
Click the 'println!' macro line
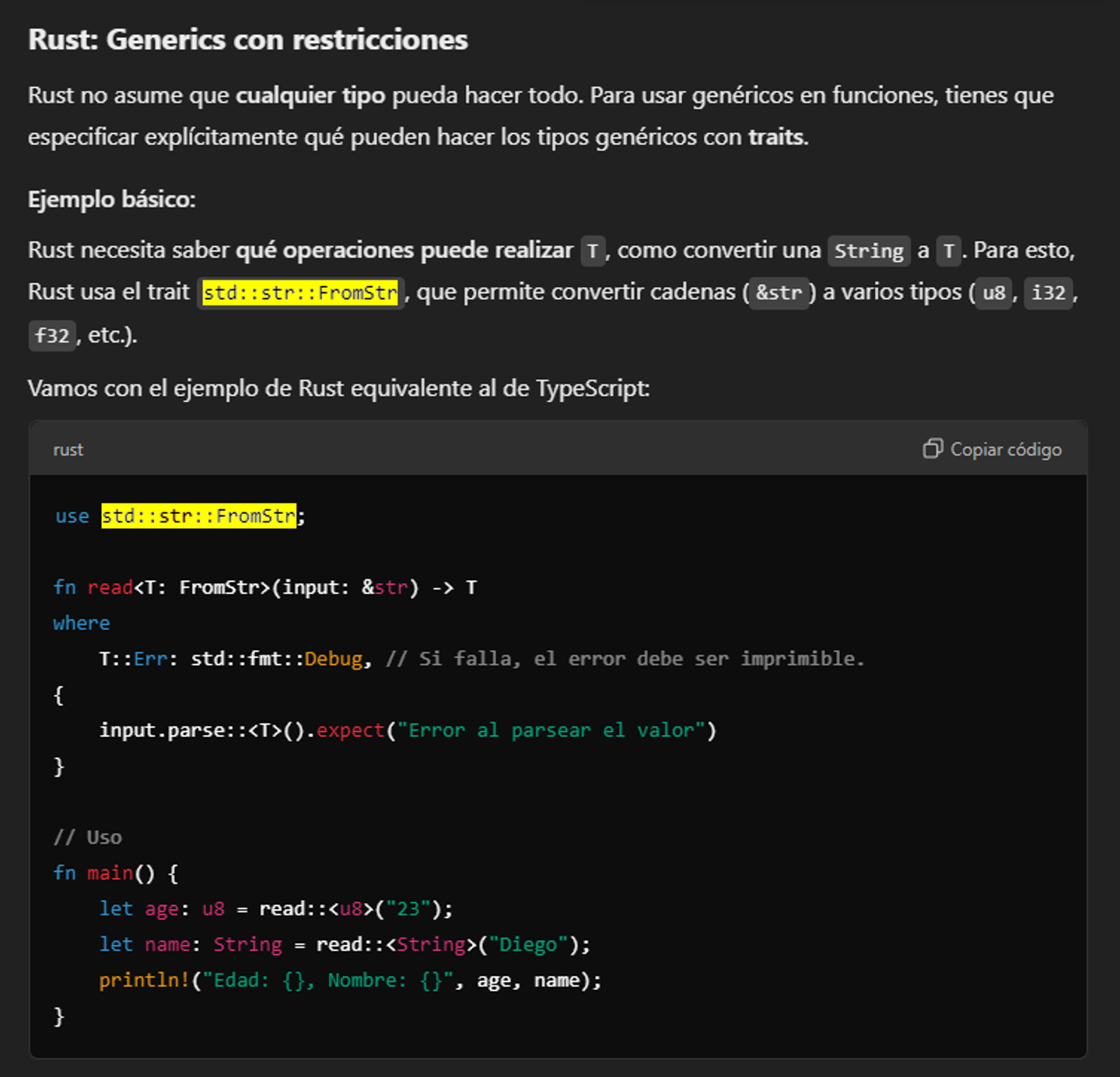coord(351,981)
